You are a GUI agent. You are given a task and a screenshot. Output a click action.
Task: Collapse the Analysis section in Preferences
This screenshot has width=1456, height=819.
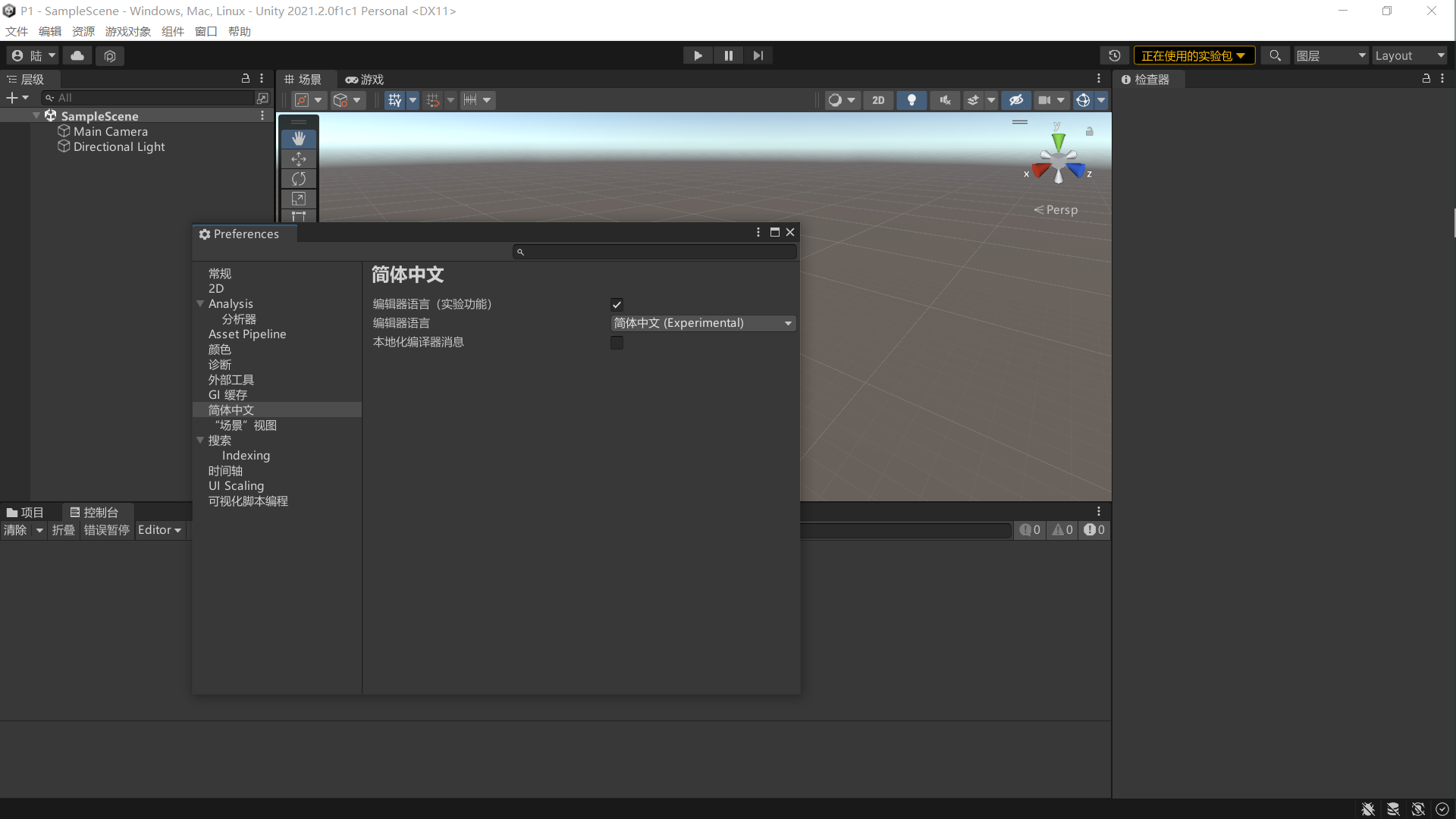199,303
